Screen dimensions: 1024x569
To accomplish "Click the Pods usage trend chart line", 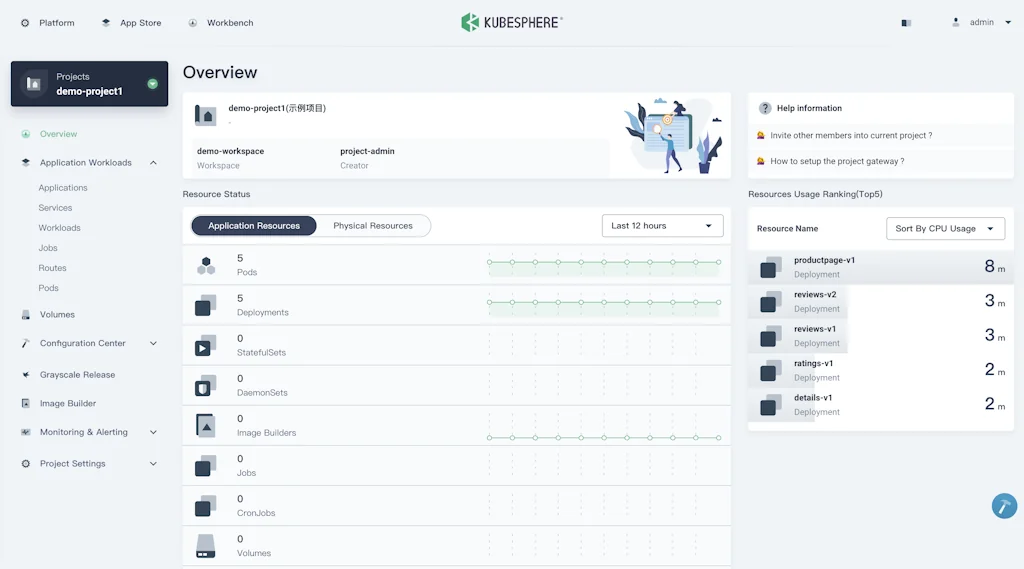I will 603,262.
